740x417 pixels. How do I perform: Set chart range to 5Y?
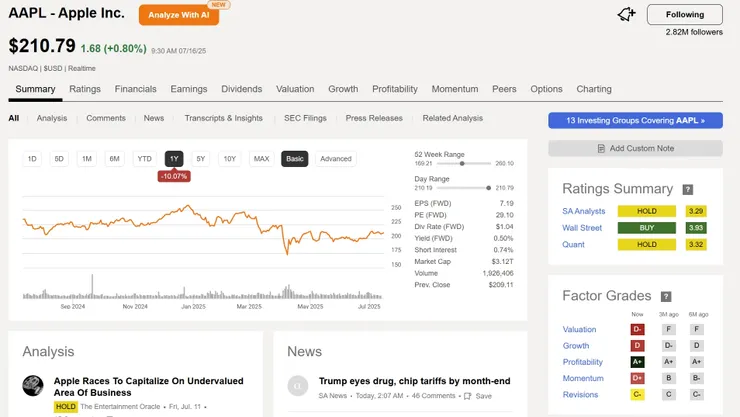pos(201,159)
